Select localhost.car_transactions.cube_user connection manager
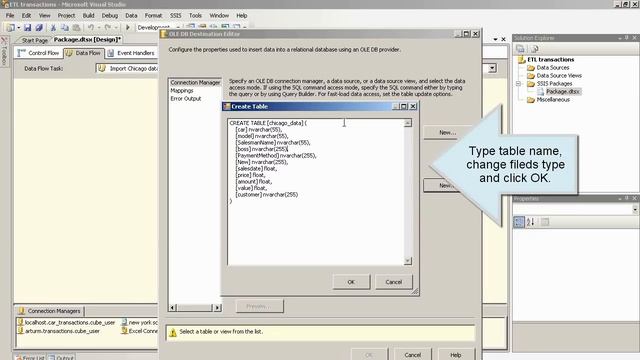 [x=66, y=322]
